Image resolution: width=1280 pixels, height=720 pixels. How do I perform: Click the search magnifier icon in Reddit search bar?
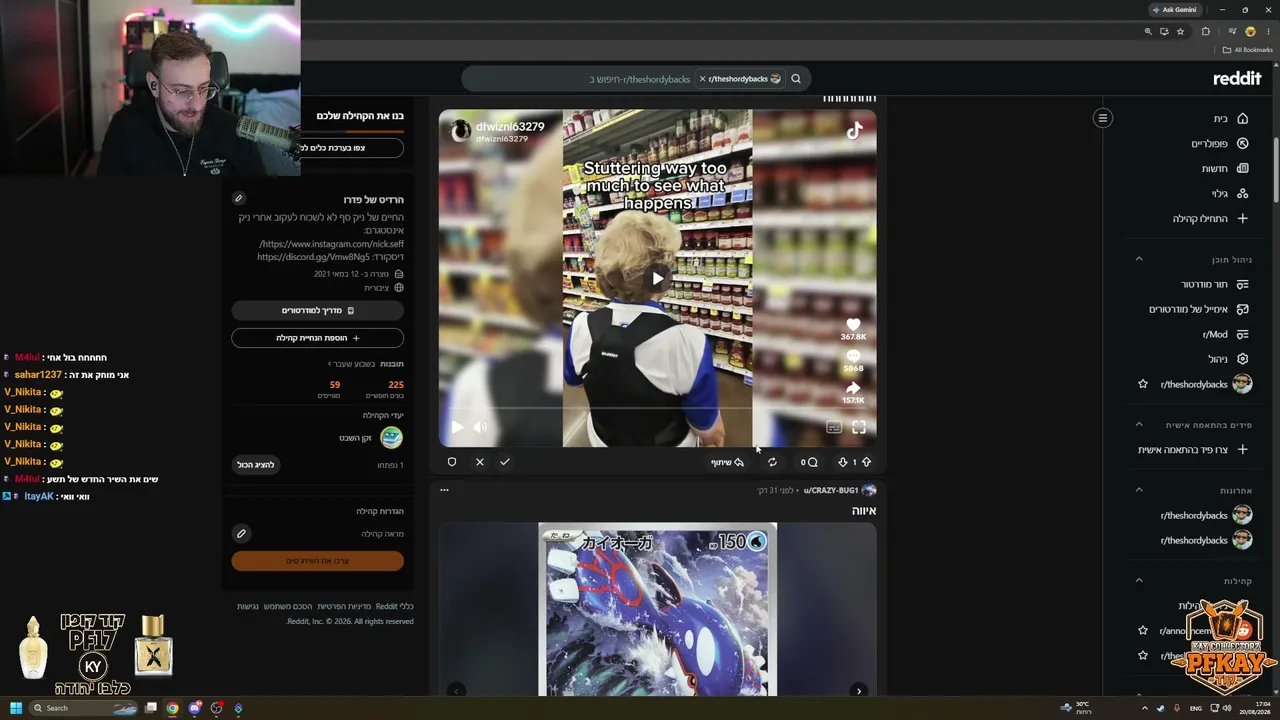click(796, 79)
